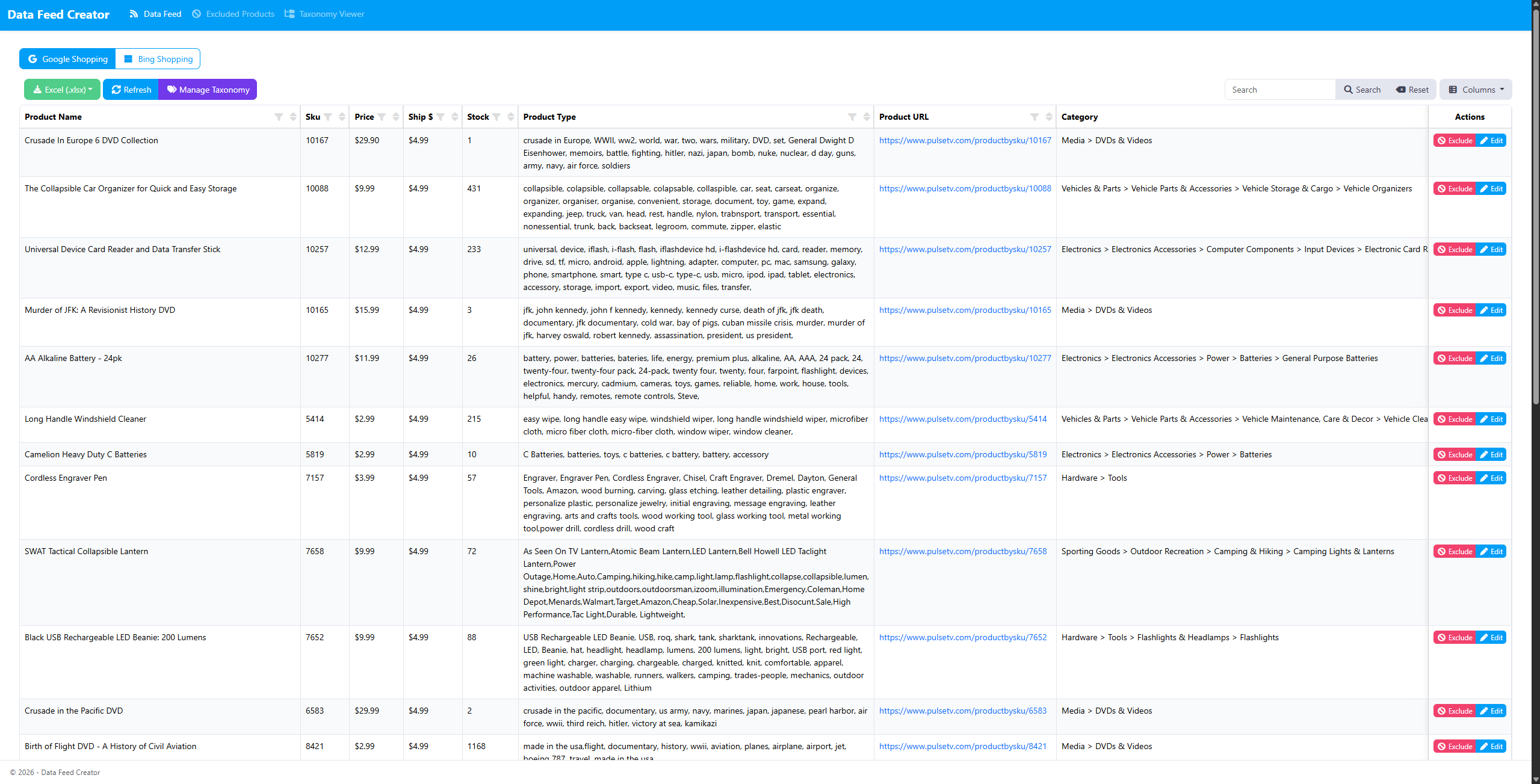Edit Black USB Rechargeable LED Beanie

coord(1491,638)
